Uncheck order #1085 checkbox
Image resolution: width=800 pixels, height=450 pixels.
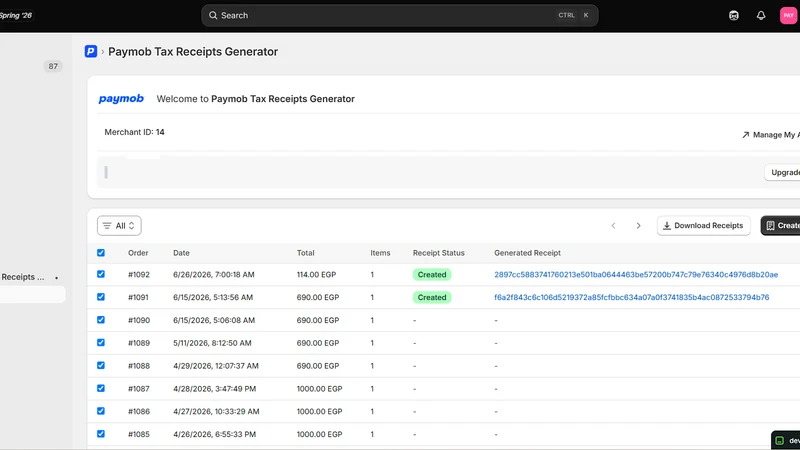[x=101, y=434]
